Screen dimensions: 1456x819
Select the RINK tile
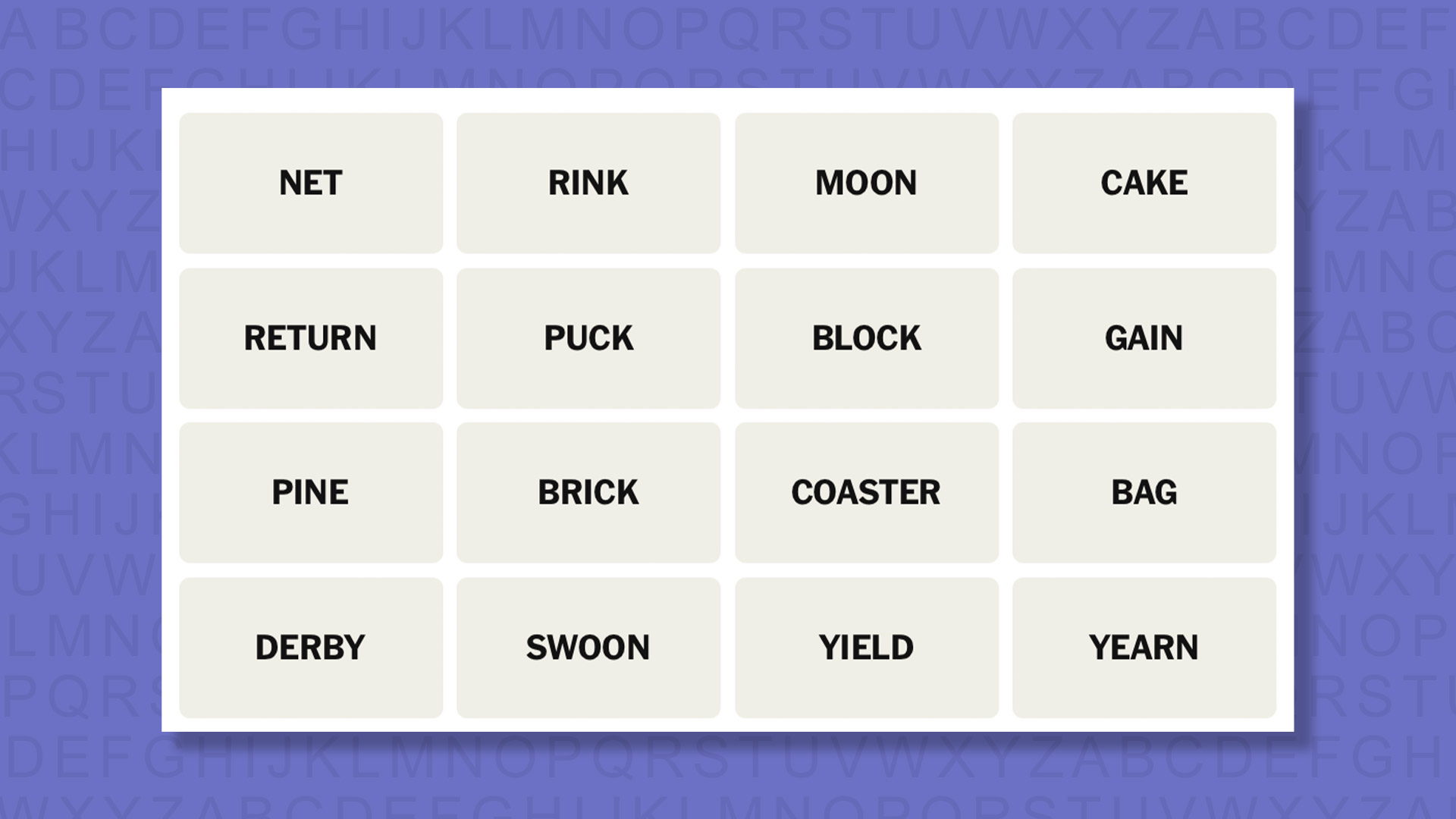point(588,182)
